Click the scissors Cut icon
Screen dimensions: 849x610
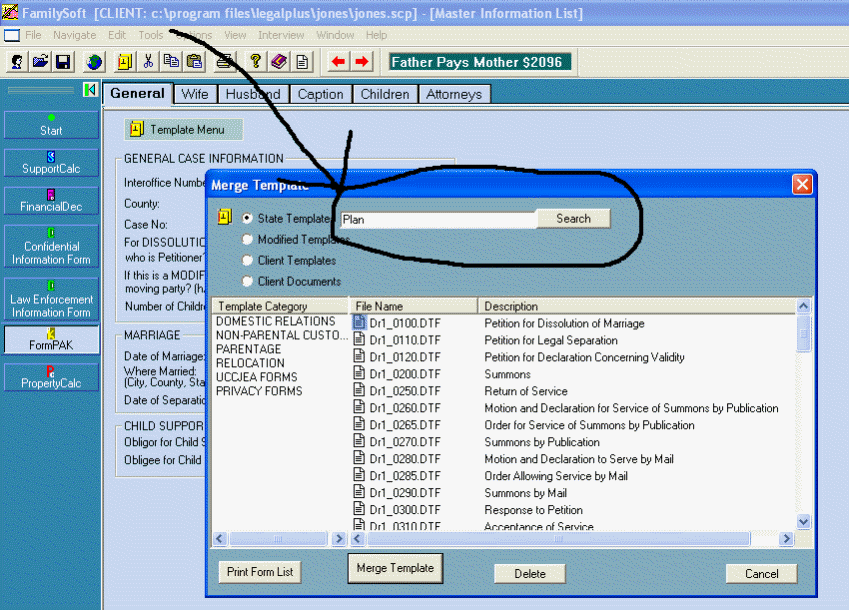pos(148,62)
